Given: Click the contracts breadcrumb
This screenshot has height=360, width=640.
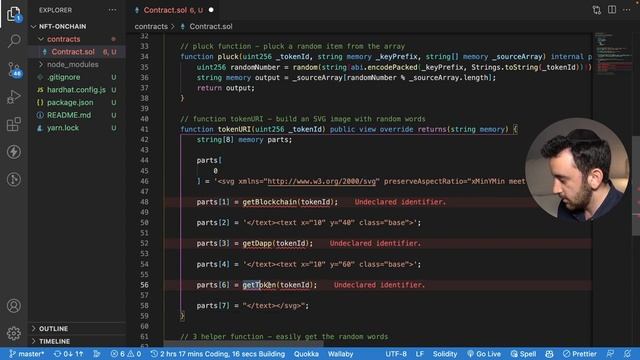Looking at the screenshot, I should point(151,27).
